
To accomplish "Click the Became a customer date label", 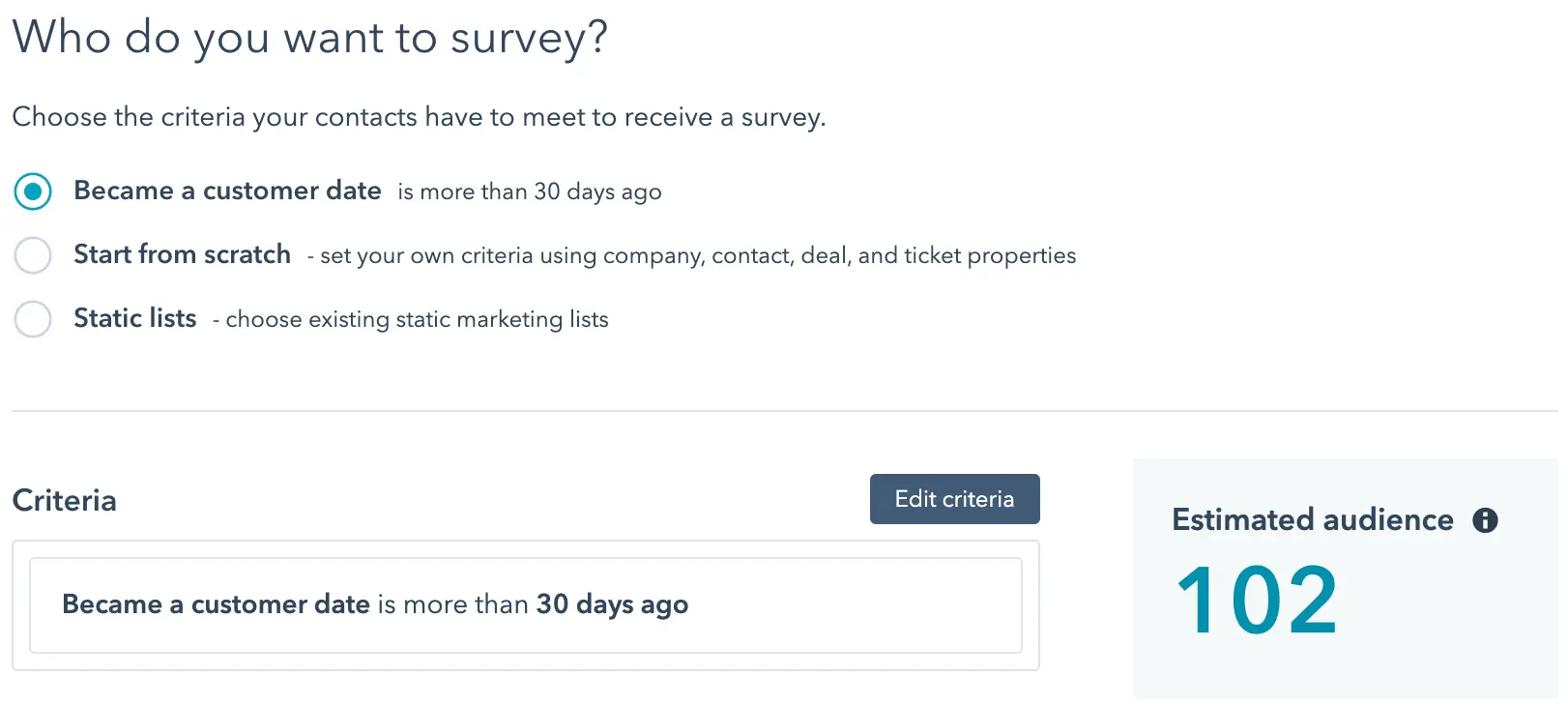I will point(227,191).
